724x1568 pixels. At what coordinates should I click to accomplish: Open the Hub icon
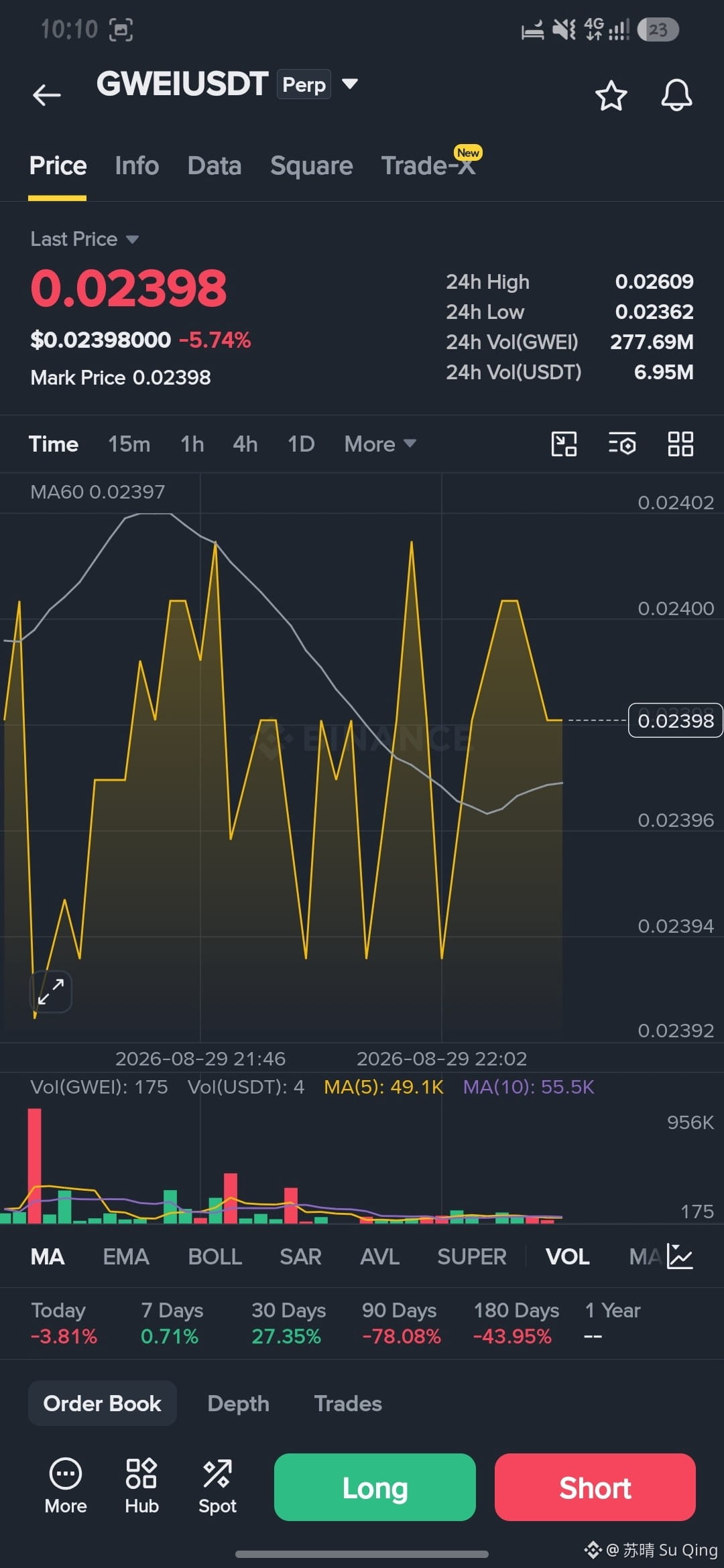click(141, 1486)
